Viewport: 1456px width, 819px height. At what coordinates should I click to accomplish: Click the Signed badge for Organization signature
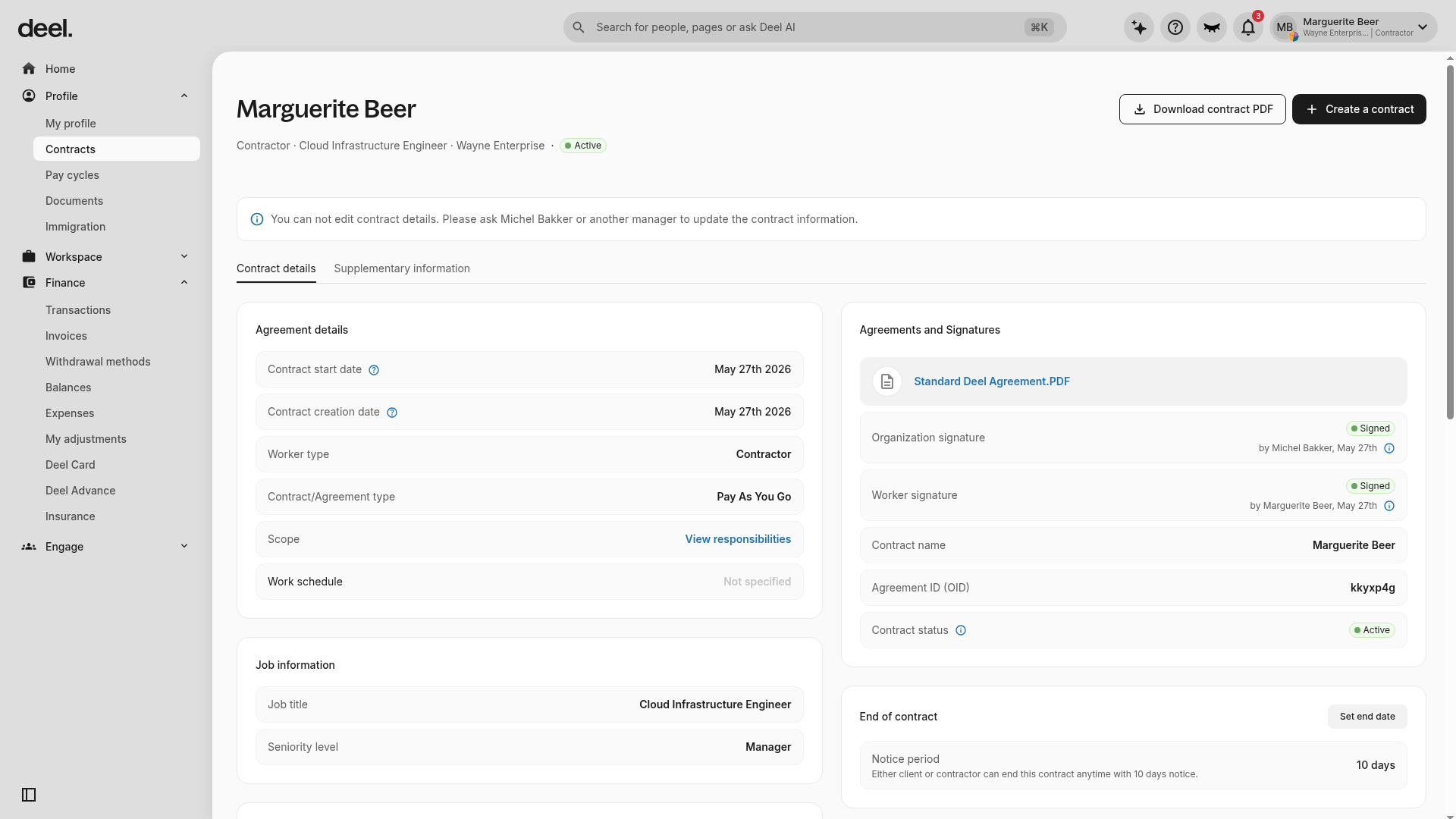[1370, 428]
